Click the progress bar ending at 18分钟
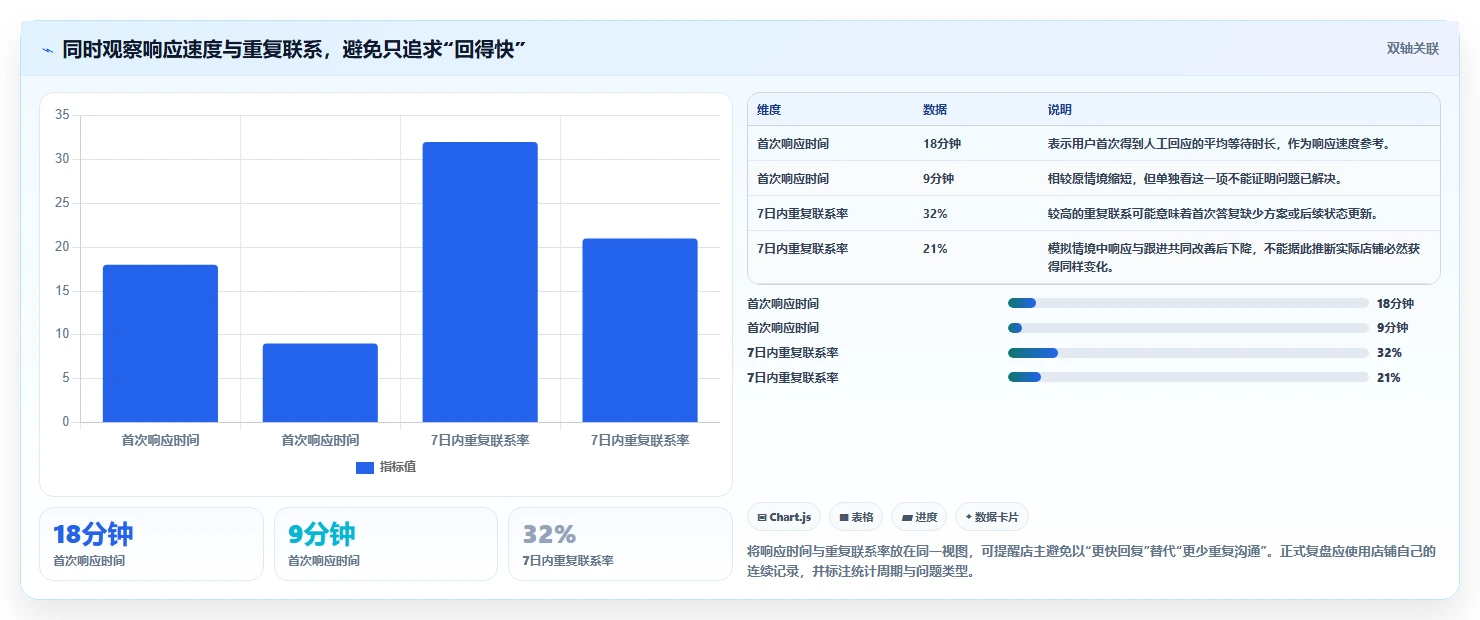1480x620 pixels. (1188, 303)
